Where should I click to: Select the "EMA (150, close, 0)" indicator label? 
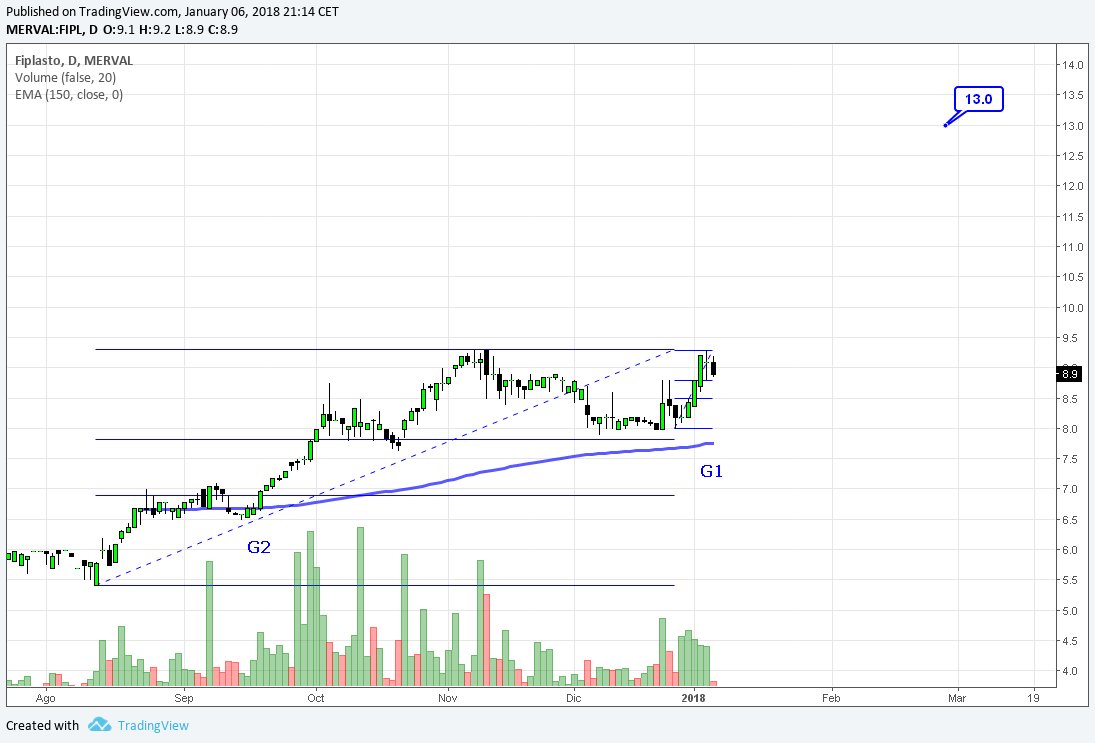point(69,94)
